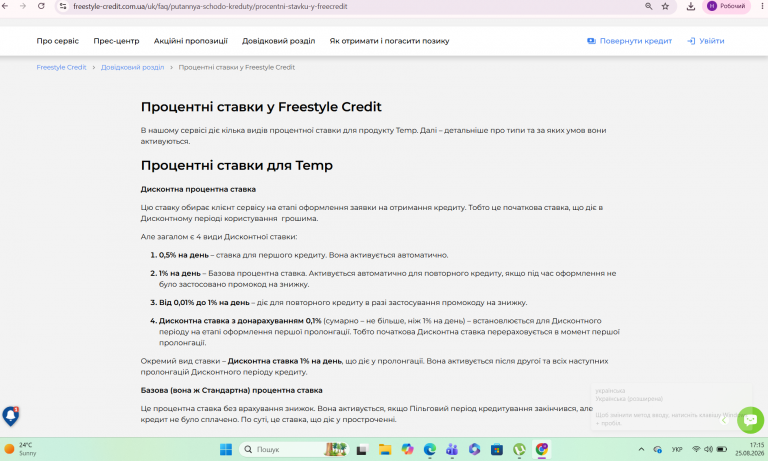This screenshot has height=461, width=768.
Task: Show hidden tray icons chevron
Action: [641, 449]
